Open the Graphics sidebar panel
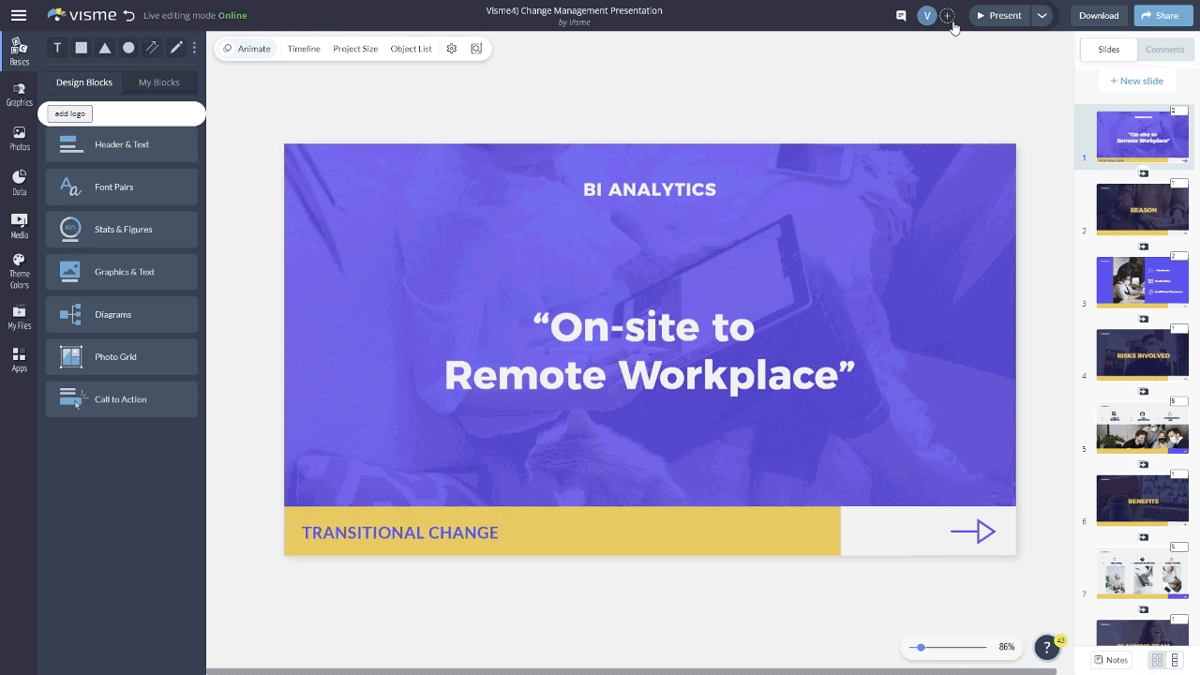This screenshot has width=1200, height=675. pyautogui.click(x=19, y=94)
